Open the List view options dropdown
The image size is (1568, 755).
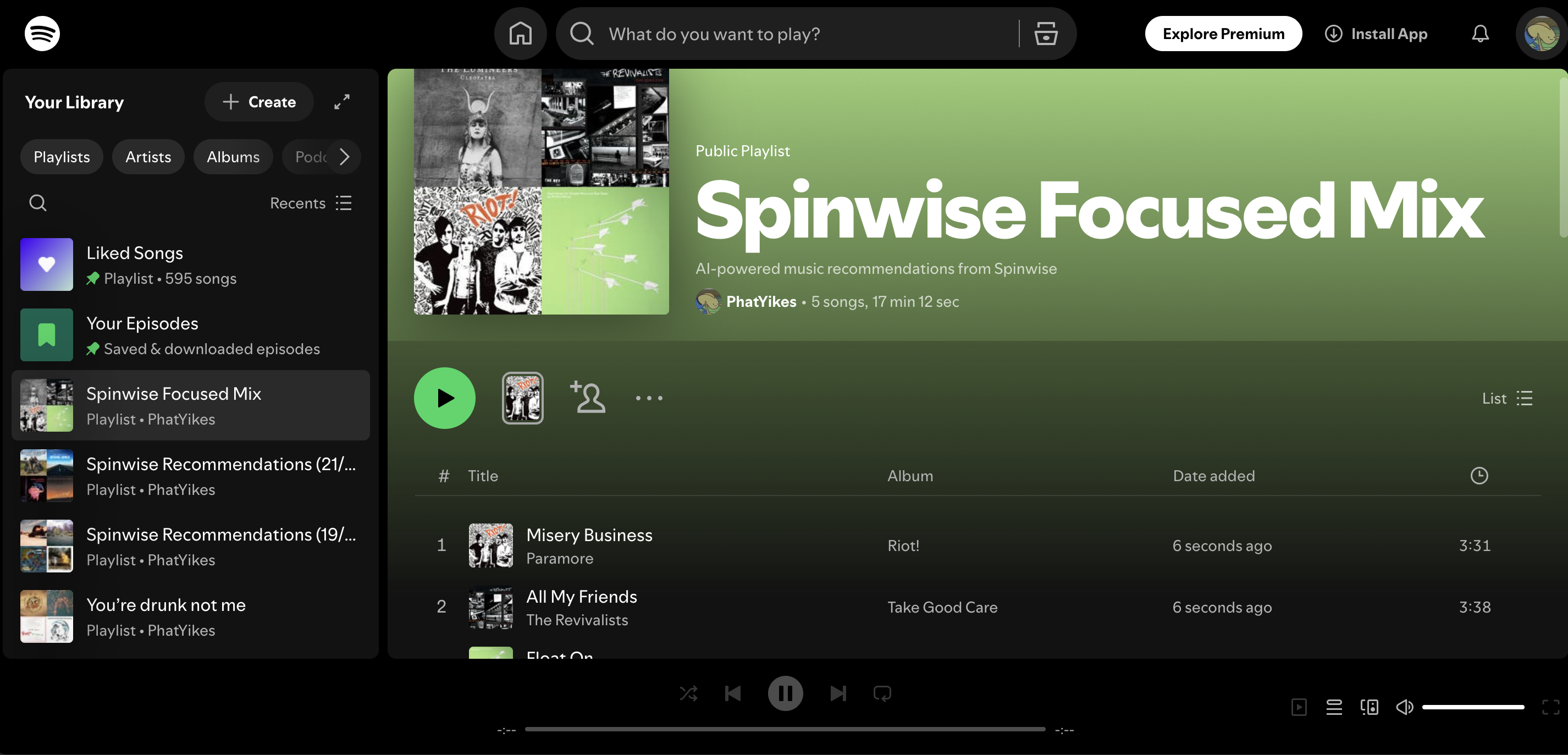click(x=1507, y=398)
